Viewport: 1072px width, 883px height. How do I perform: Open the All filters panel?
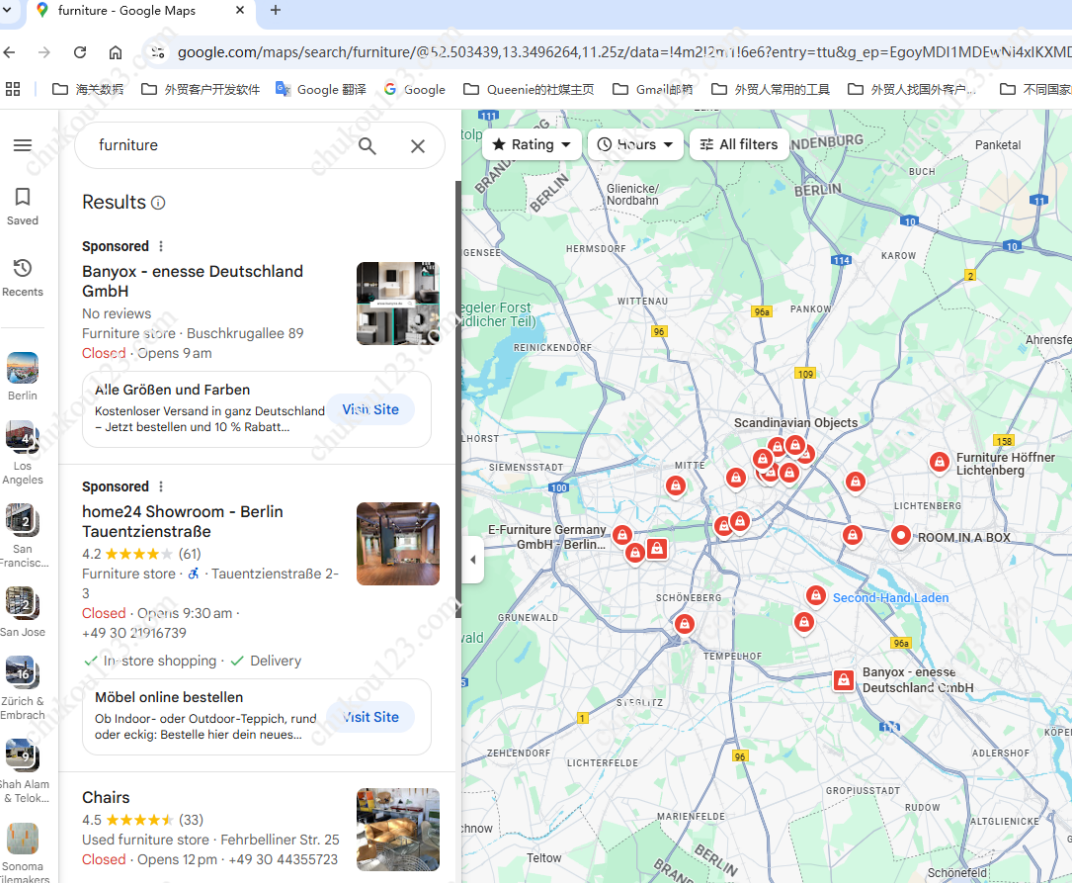point(739,144)
